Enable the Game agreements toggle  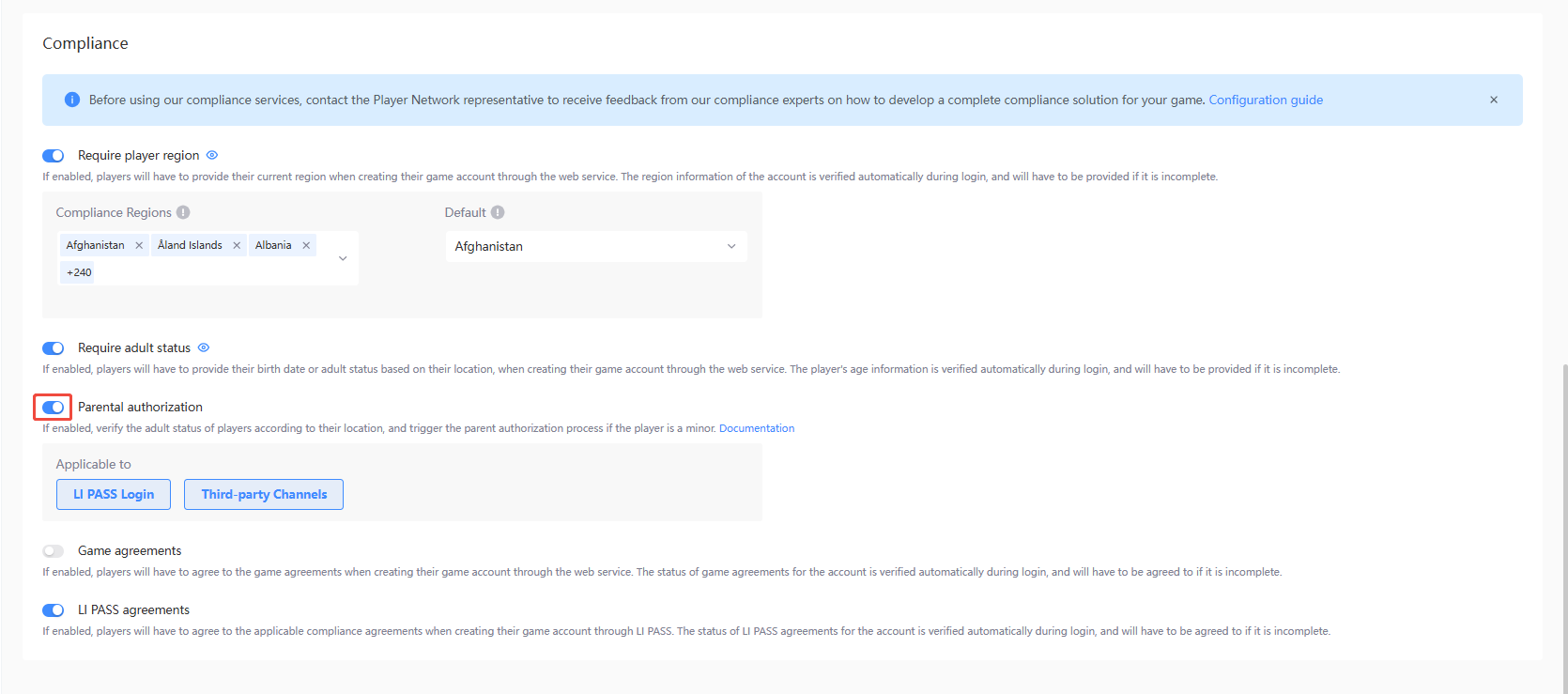(54, 551)
